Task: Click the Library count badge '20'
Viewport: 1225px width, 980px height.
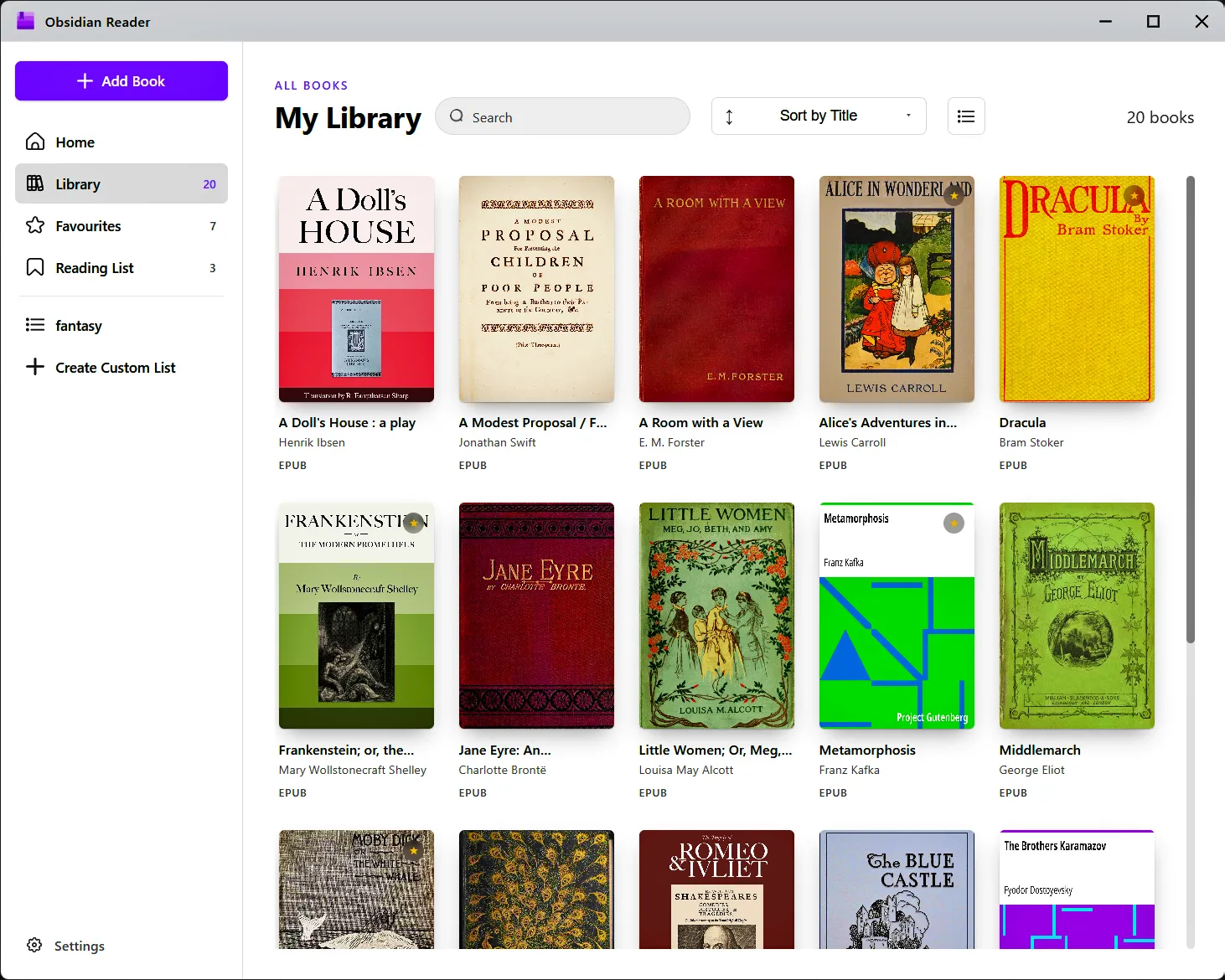Action: [x=209, y=184]
